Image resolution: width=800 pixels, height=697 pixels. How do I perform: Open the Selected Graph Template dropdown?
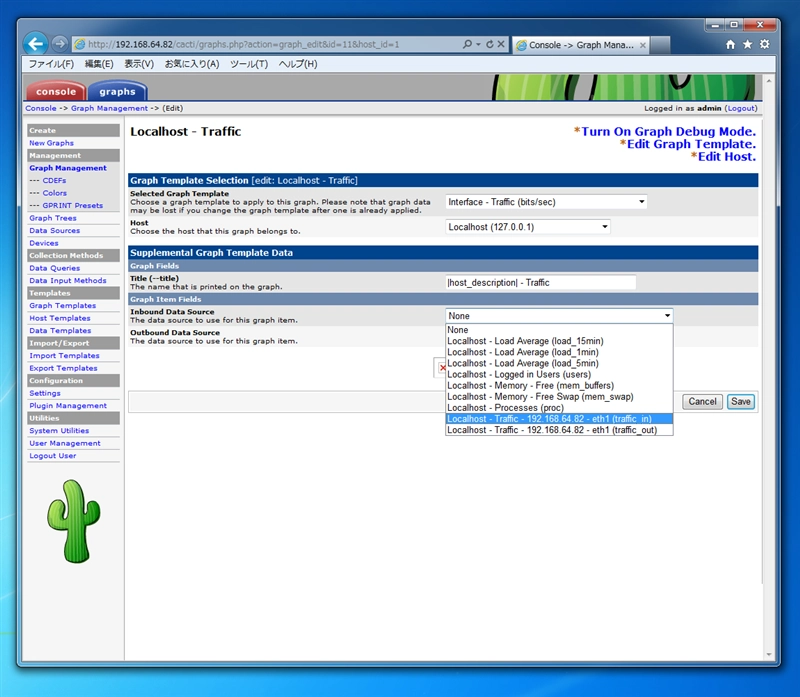point(546,202)
